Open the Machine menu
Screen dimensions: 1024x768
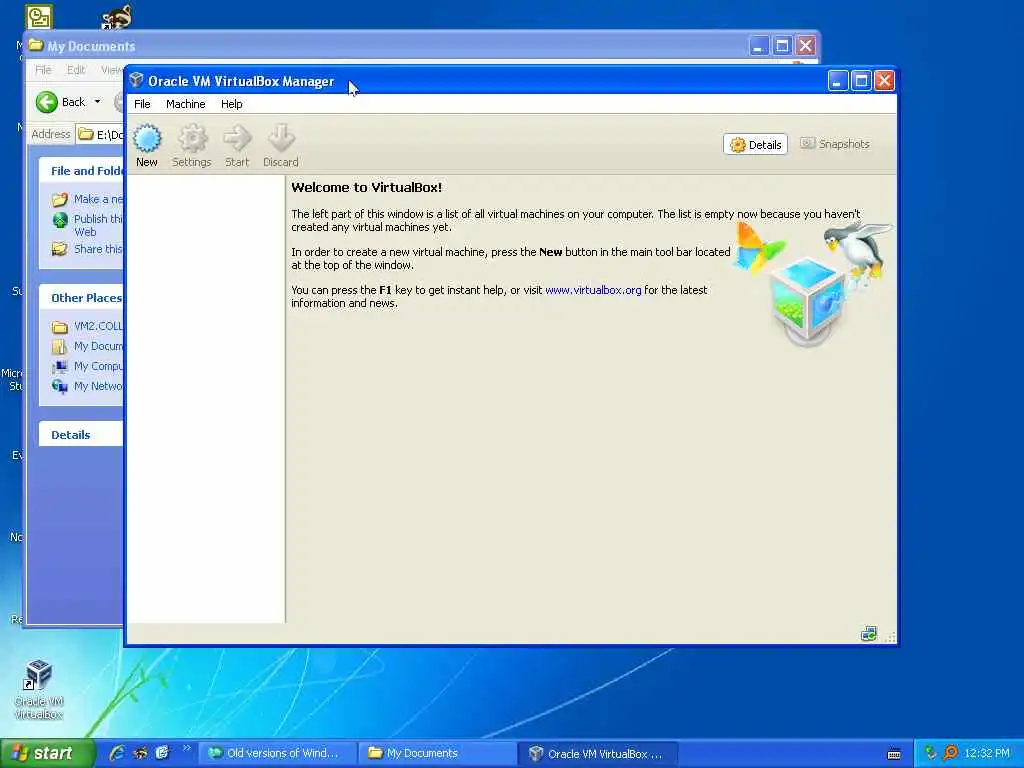[x=185, y=104]
